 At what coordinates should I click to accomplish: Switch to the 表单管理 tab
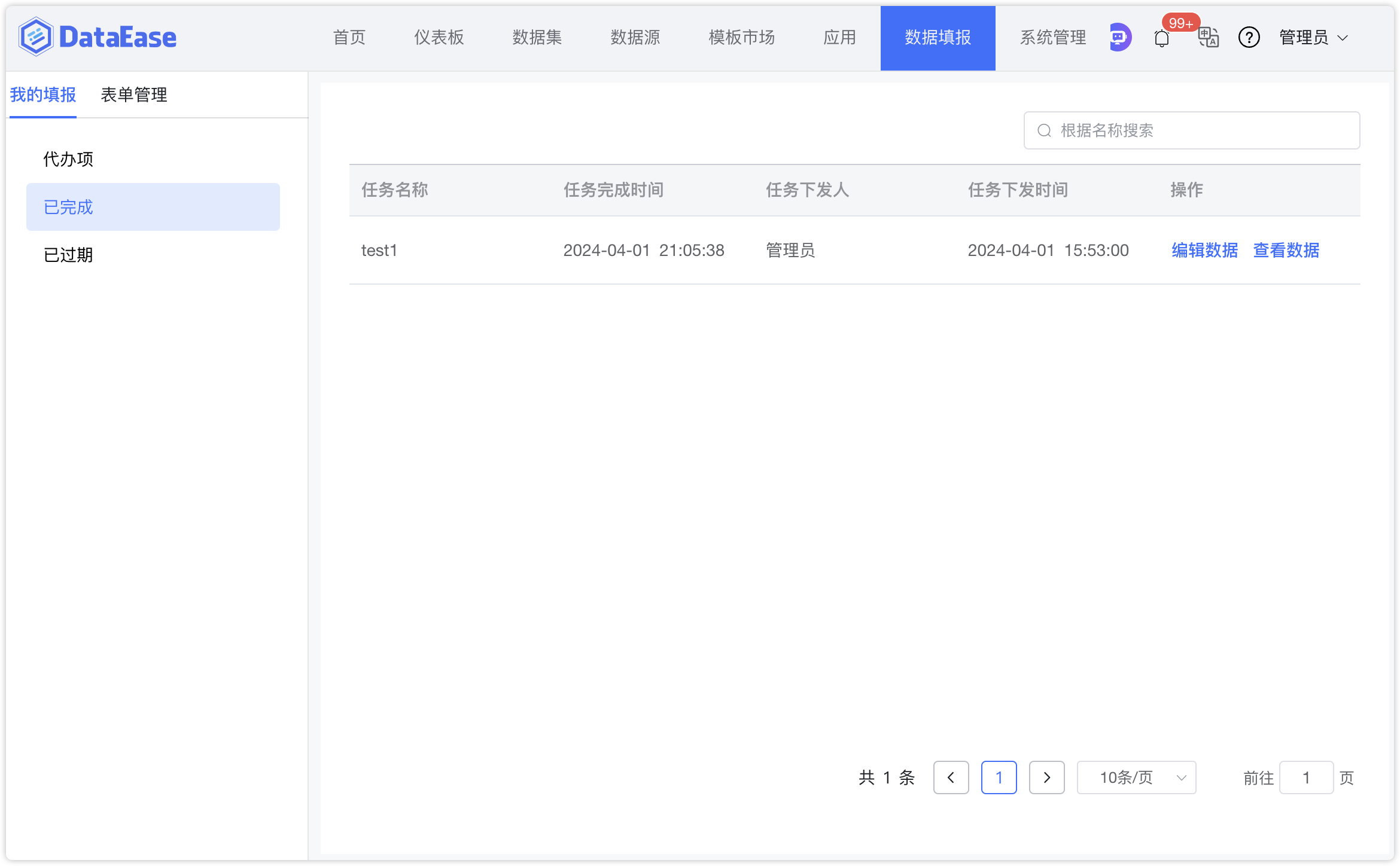[x=134, y=94]
